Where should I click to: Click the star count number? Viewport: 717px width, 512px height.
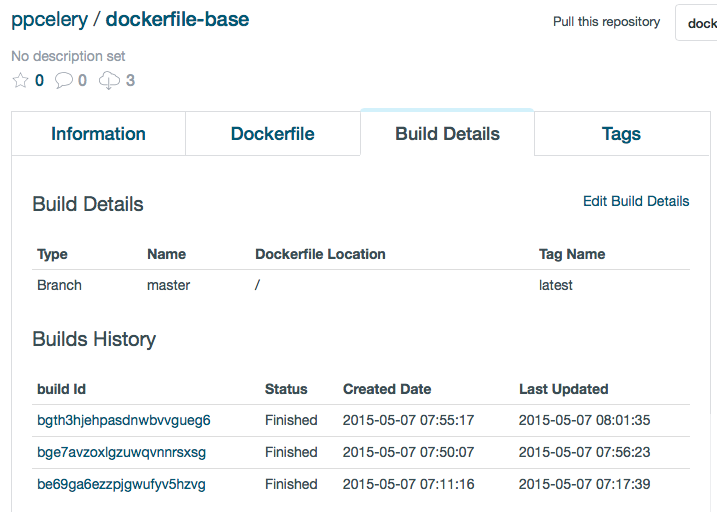[39, 81]
